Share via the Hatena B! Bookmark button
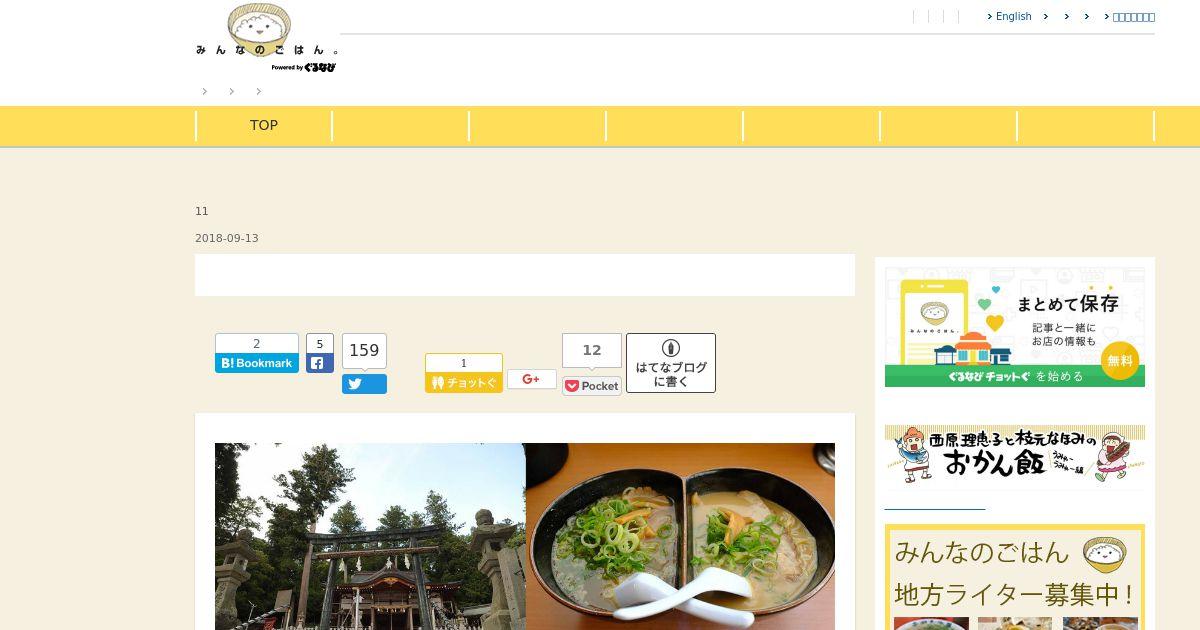 pyautogui.click(x=257, y=363)
